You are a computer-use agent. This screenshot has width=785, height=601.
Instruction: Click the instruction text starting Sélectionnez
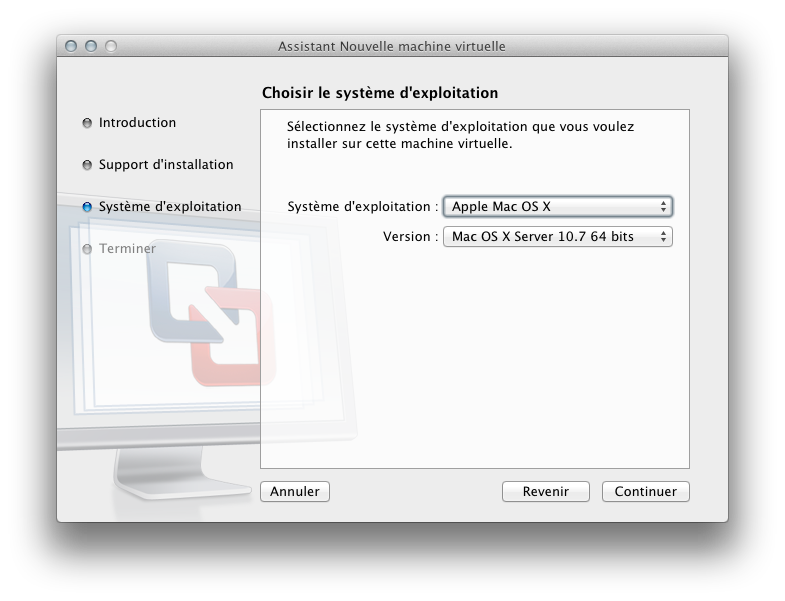[460, 135]
